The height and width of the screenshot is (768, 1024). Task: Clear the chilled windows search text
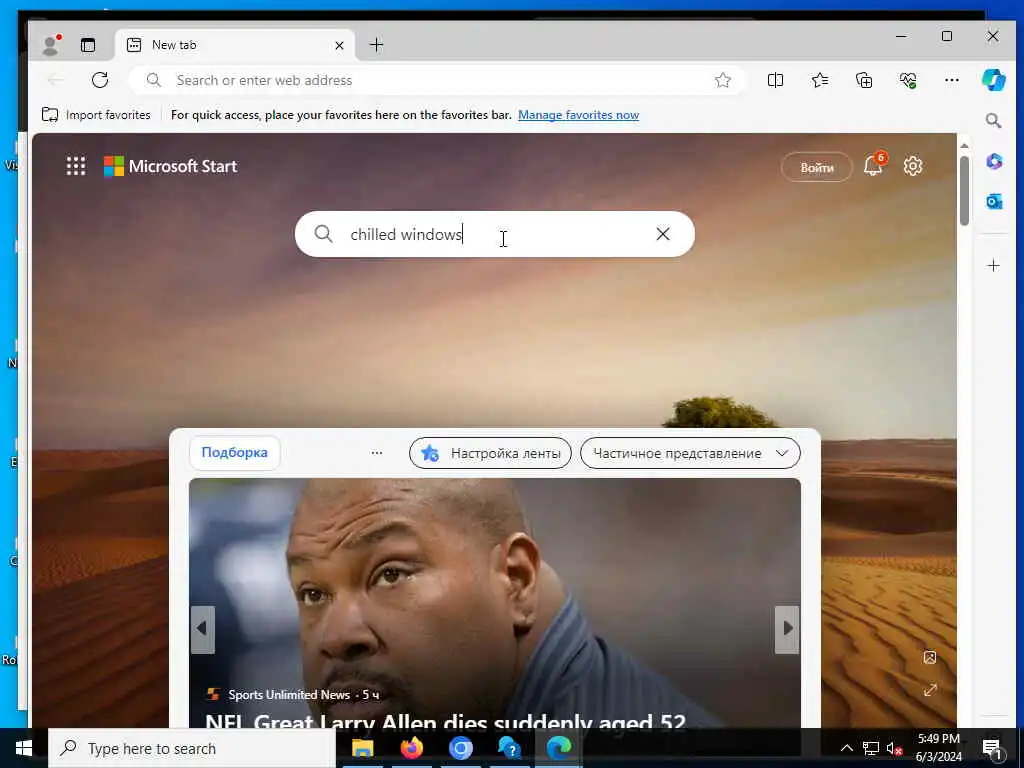[x=662, y=234]
